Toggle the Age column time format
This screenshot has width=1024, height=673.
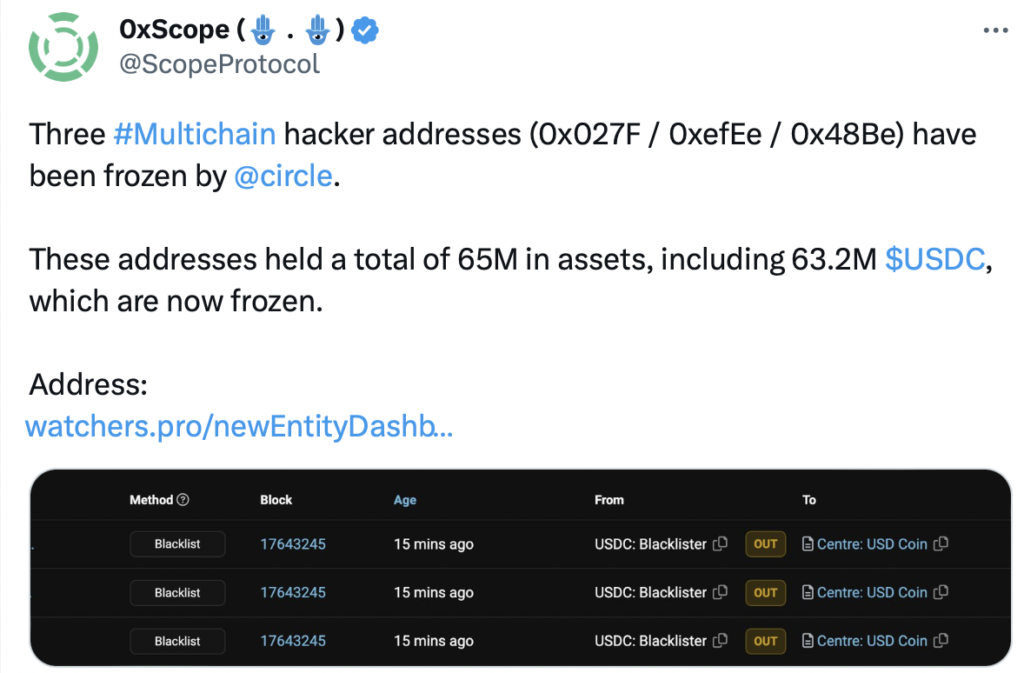click(405, 500)
